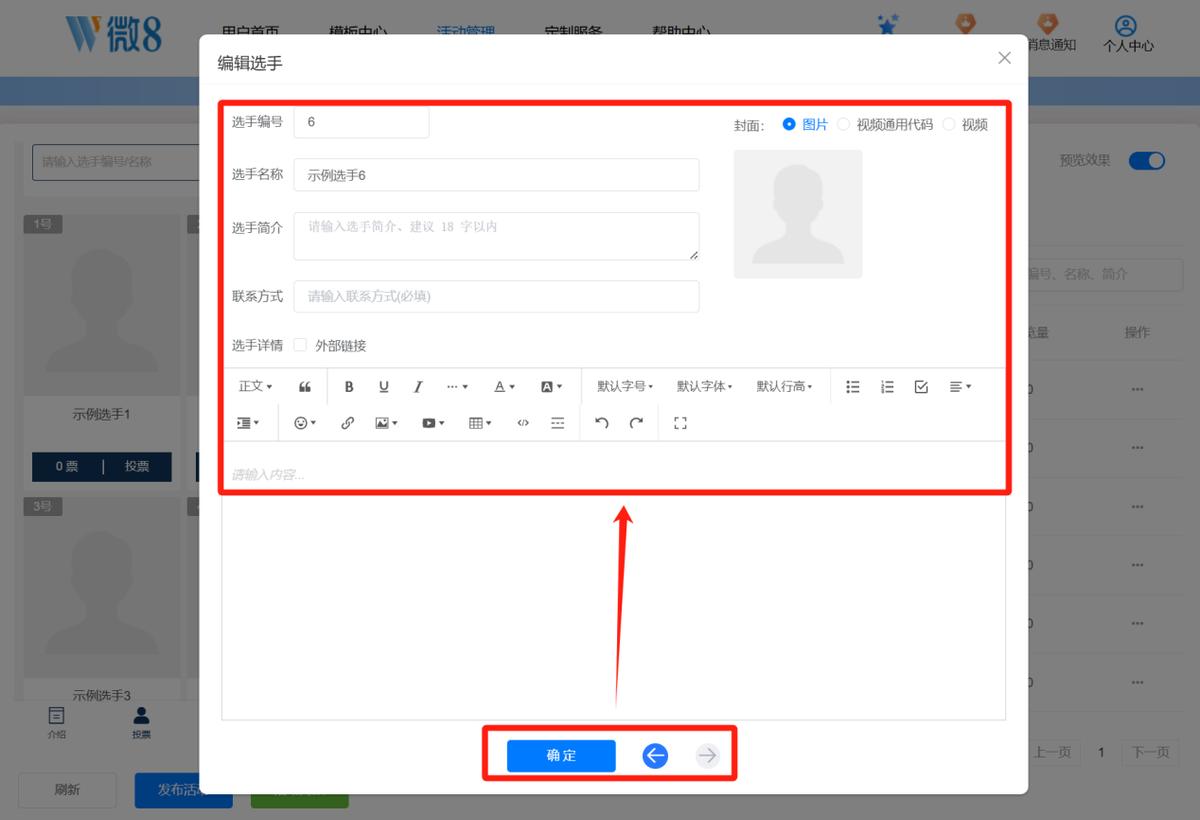This screenshot has height=820, width=1200.
Task: Expand the more text styles menu
Action: [x=457, y=387]
